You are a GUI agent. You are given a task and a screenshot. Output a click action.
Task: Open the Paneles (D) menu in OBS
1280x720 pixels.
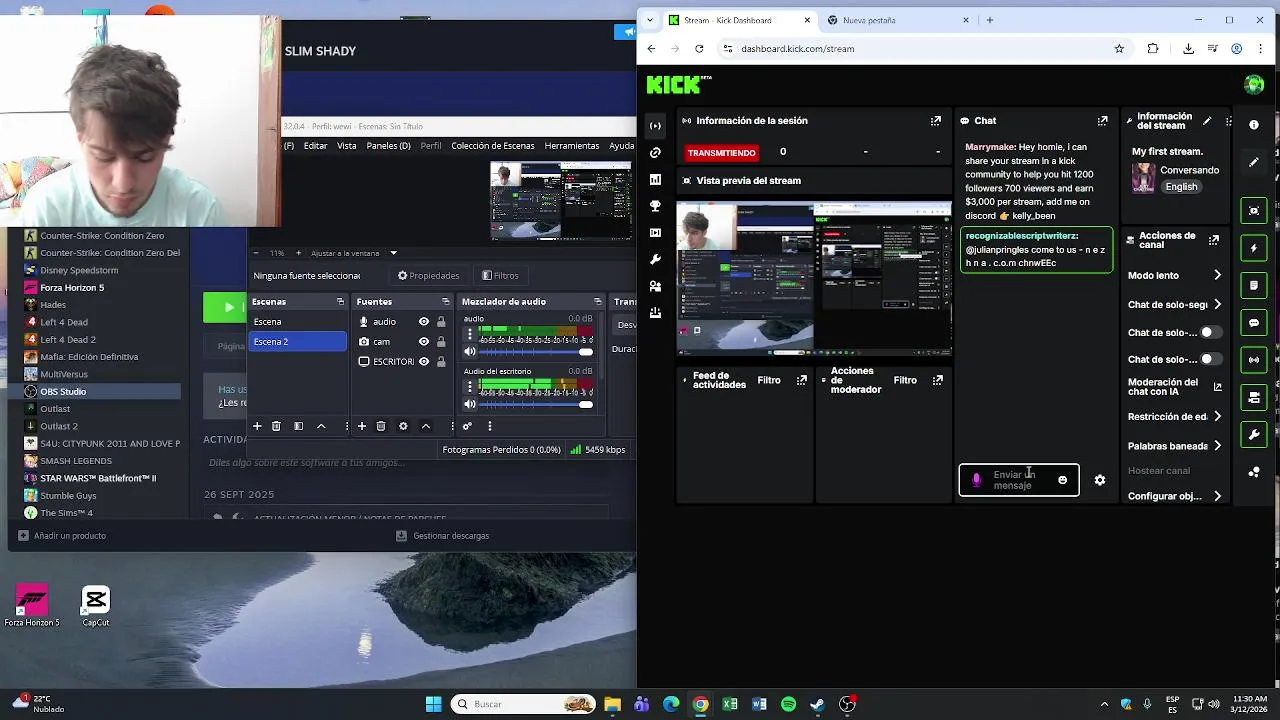[x=388, y=146]
